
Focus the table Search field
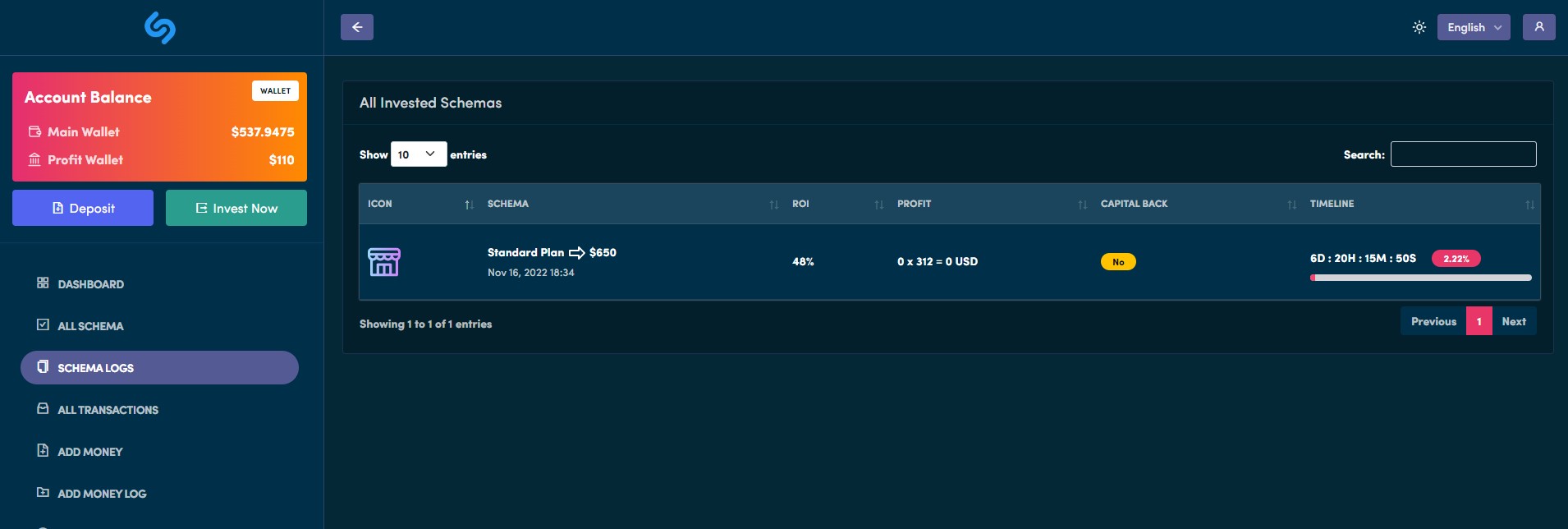click(x=1463, y=154)
